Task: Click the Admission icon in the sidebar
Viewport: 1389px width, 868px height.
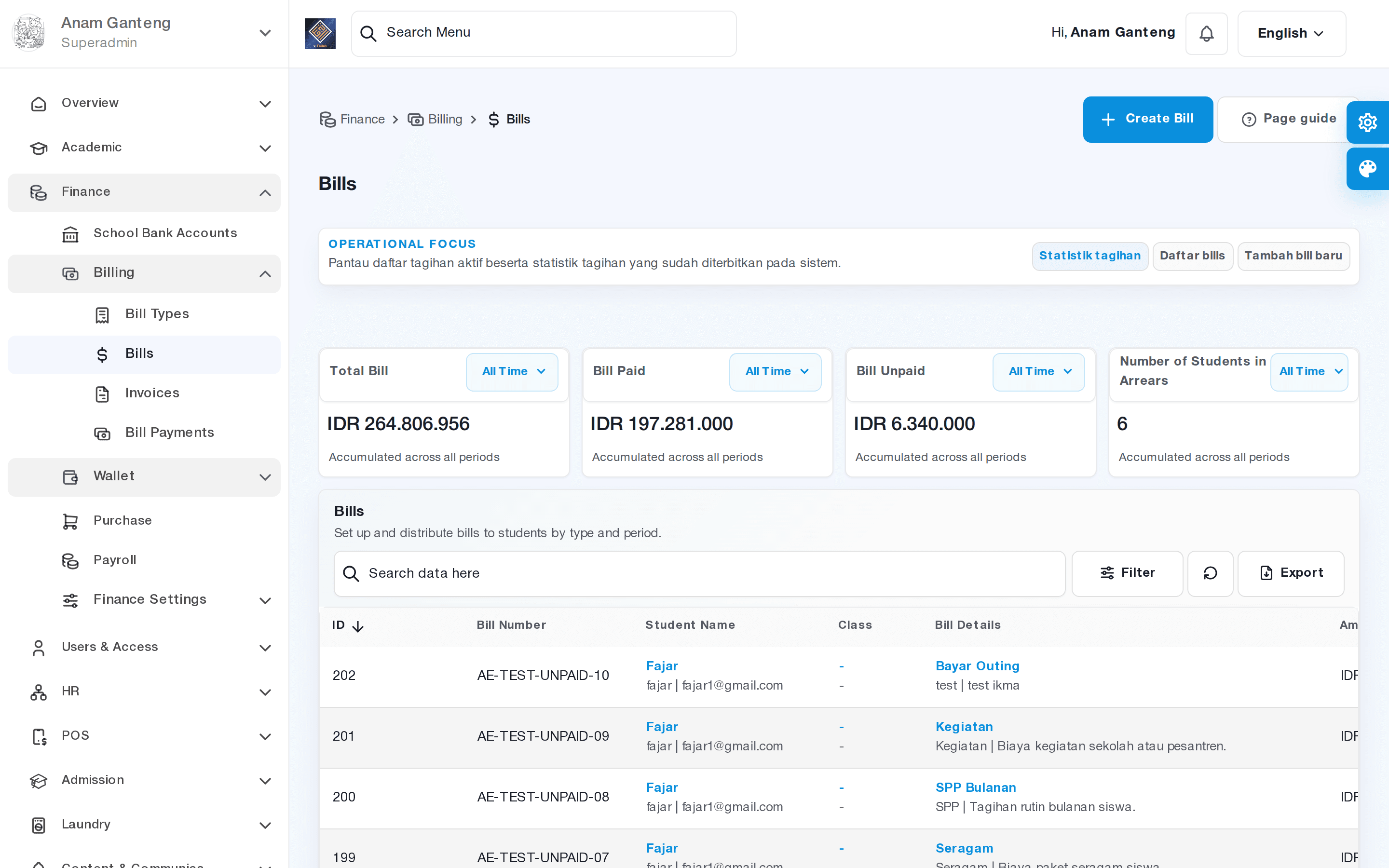Action: [x=39, y=781]
